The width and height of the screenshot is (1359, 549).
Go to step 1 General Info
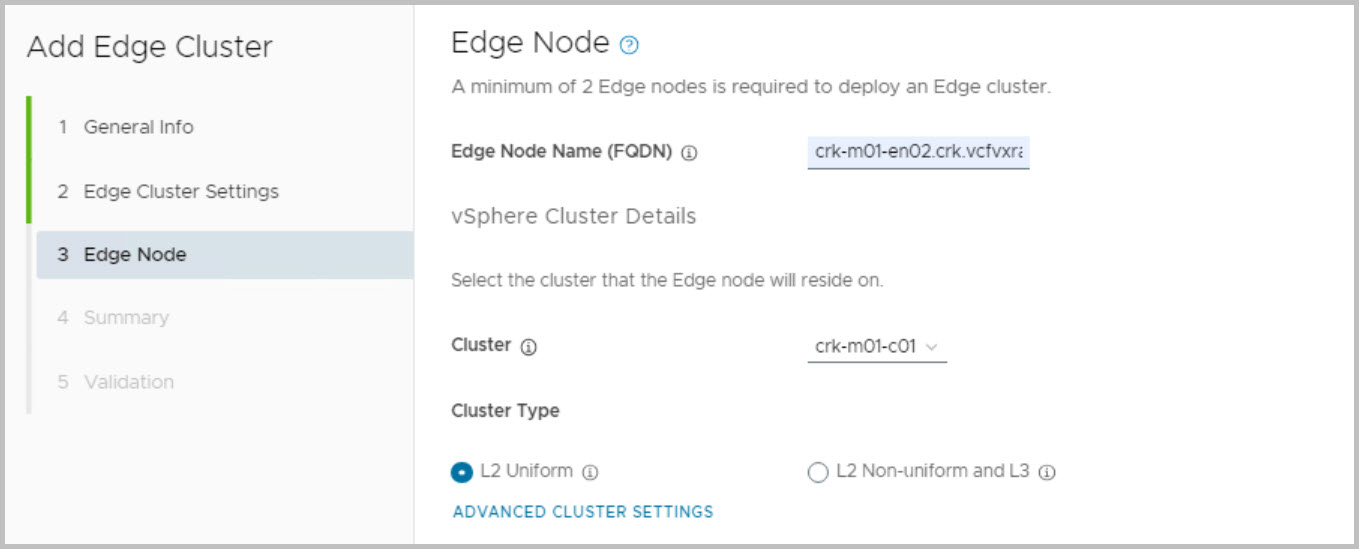click(x=138, y=127)
